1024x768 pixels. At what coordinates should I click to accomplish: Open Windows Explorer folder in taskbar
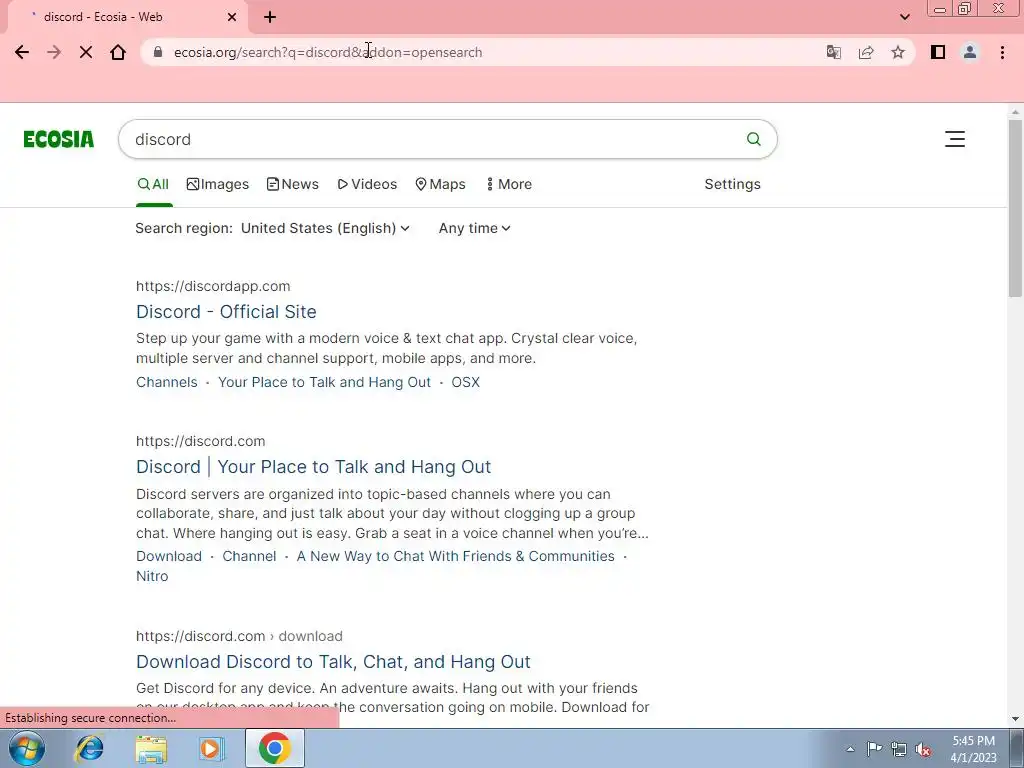click(x=151, y=748)
